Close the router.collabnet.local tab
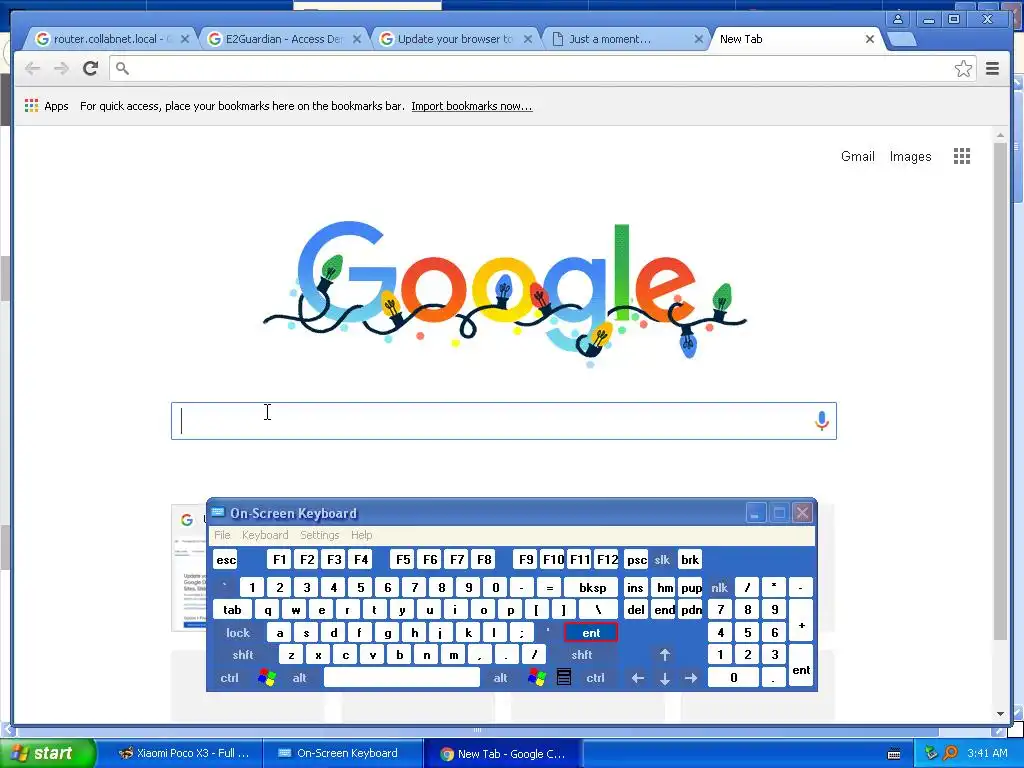 click(185, 39)
